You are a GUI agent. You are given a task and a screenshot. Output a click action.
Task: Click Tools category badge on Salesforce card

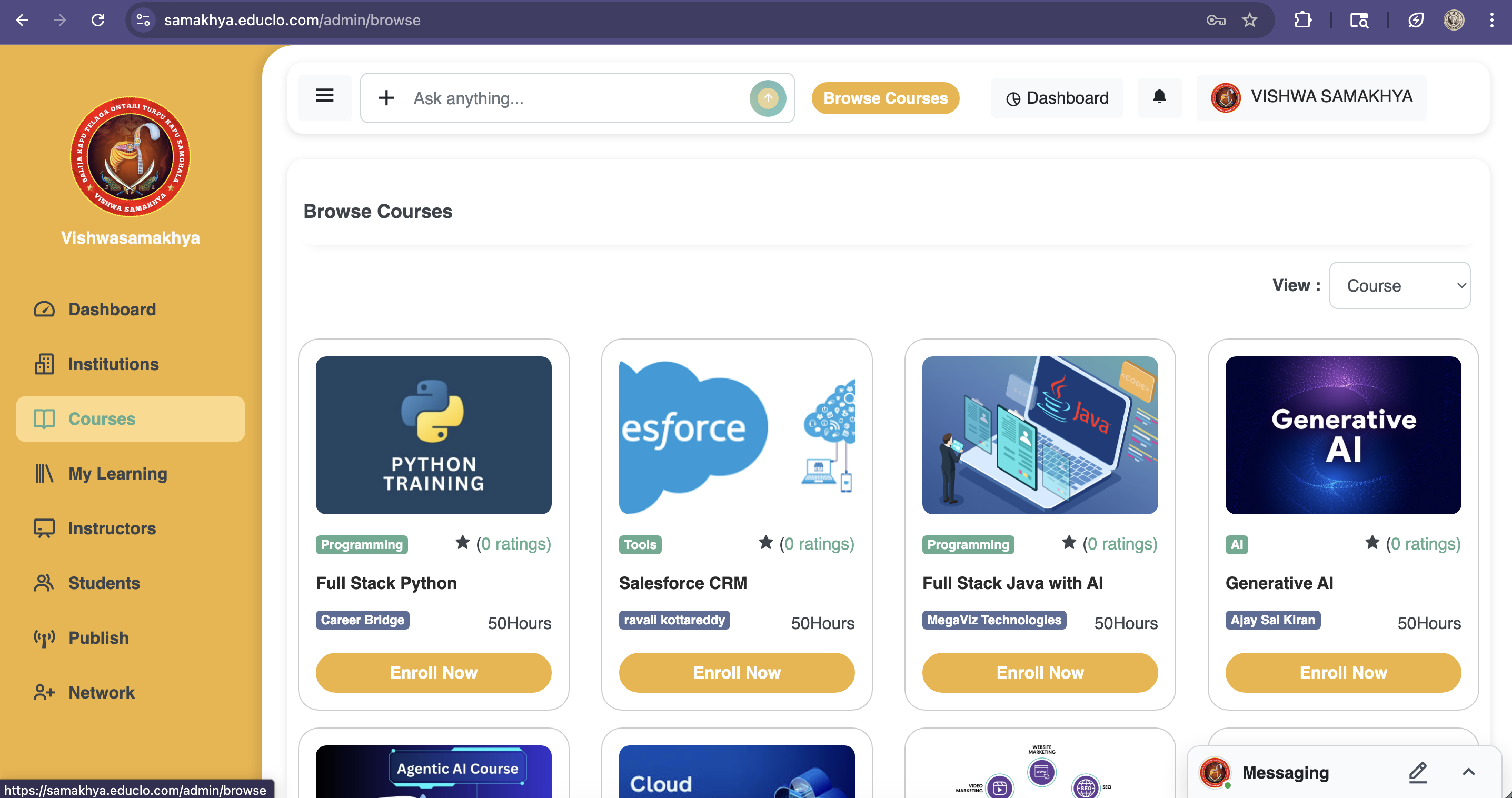[x=640, y=544]
